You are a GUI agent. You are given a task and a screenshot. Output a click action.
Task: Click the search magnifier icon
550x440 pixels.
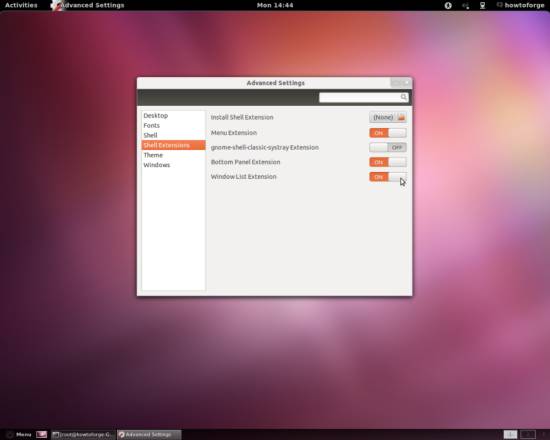[x=404, y=97]
